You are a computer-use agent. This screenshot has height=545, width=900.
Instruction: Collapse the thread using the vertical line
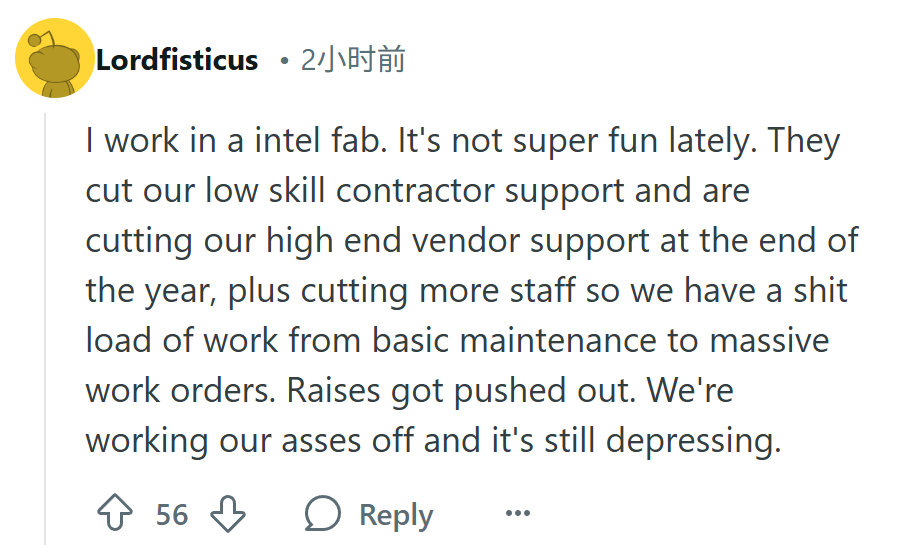[x=45, y=329]
